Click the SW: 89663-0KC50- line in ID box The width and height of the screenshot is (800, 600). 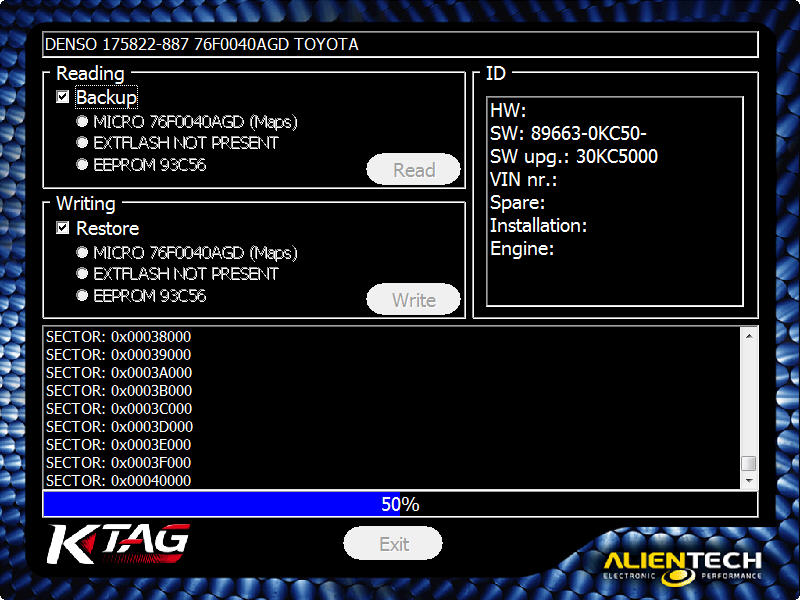568,133
